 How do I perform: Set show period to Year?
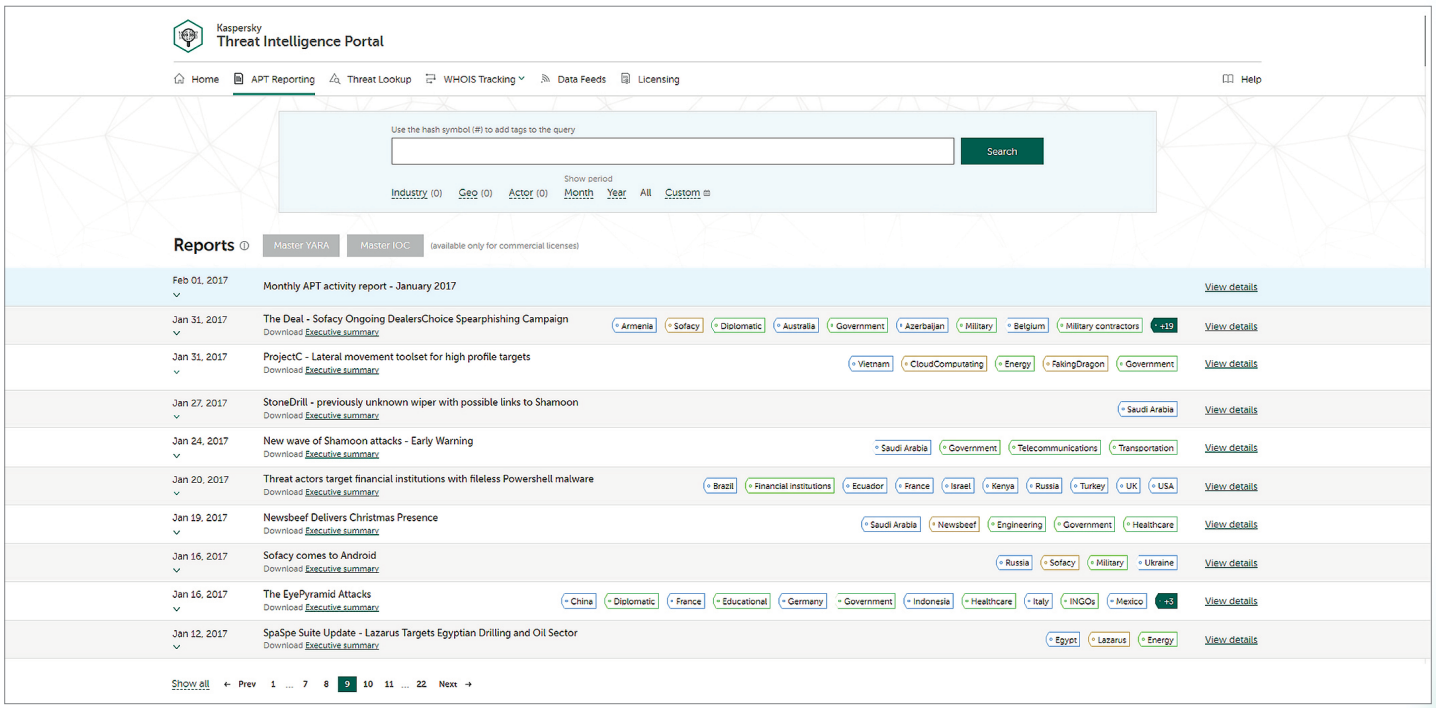[617, 193]
